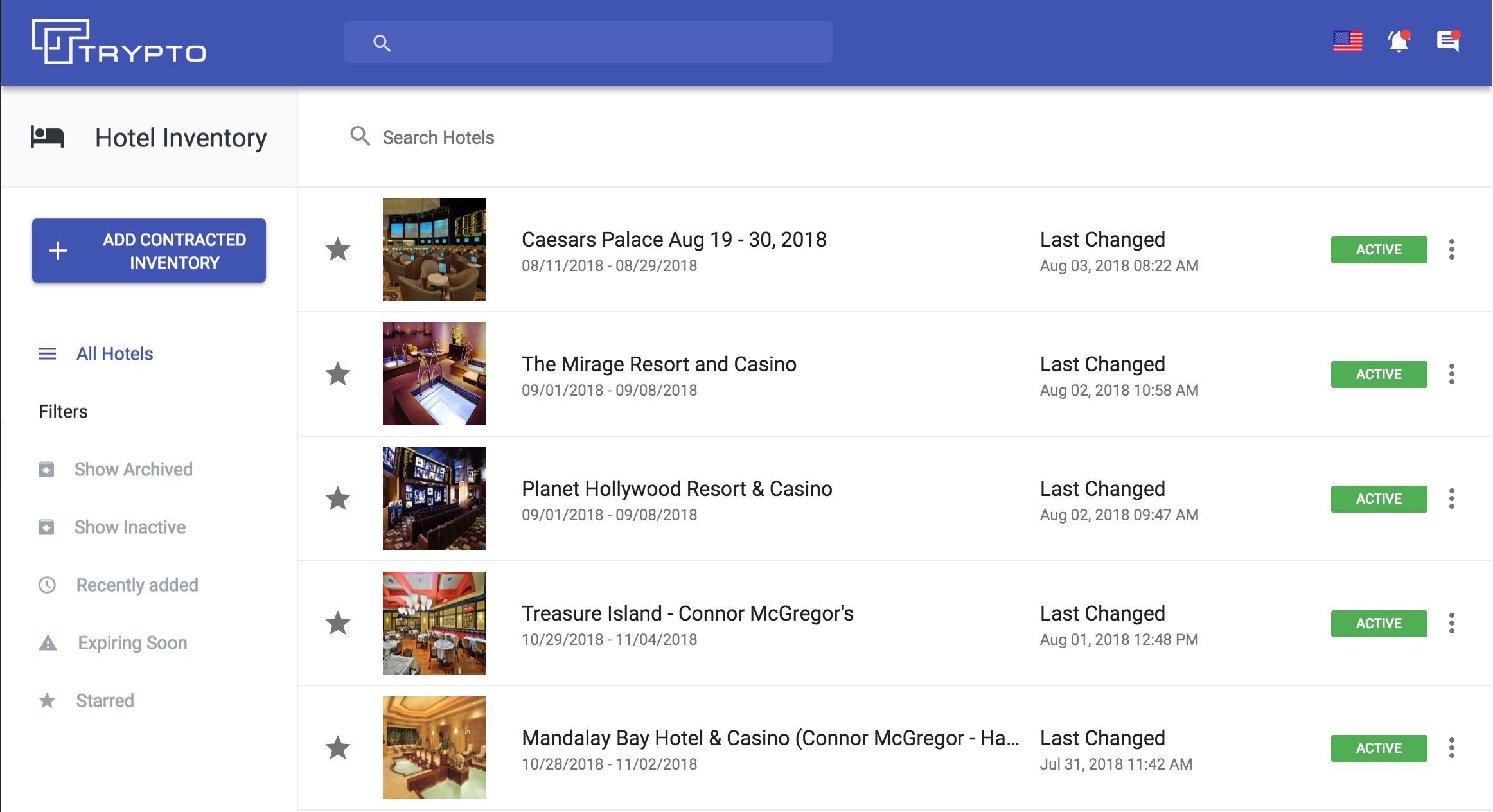Apply Starred filter in sidebar
The width and height of the screenshot is (1493, 812).
click(x=105, y=700)
